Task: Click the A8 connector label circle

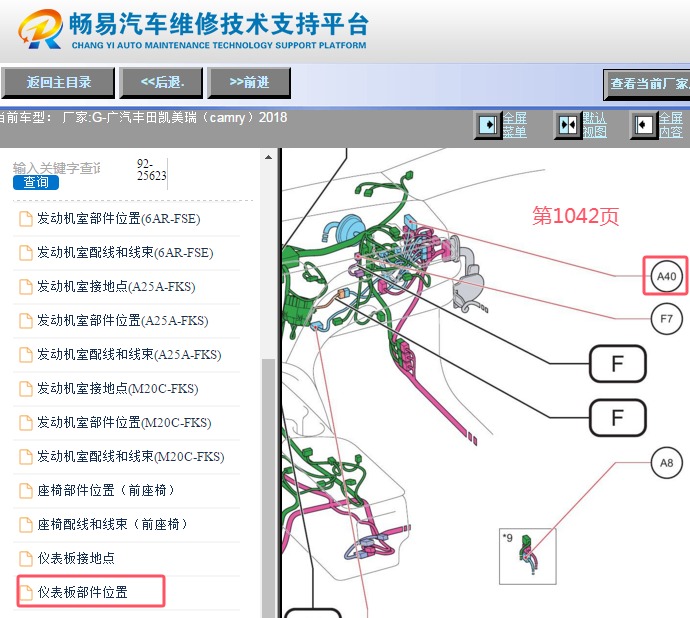Action: coord(666,463)
